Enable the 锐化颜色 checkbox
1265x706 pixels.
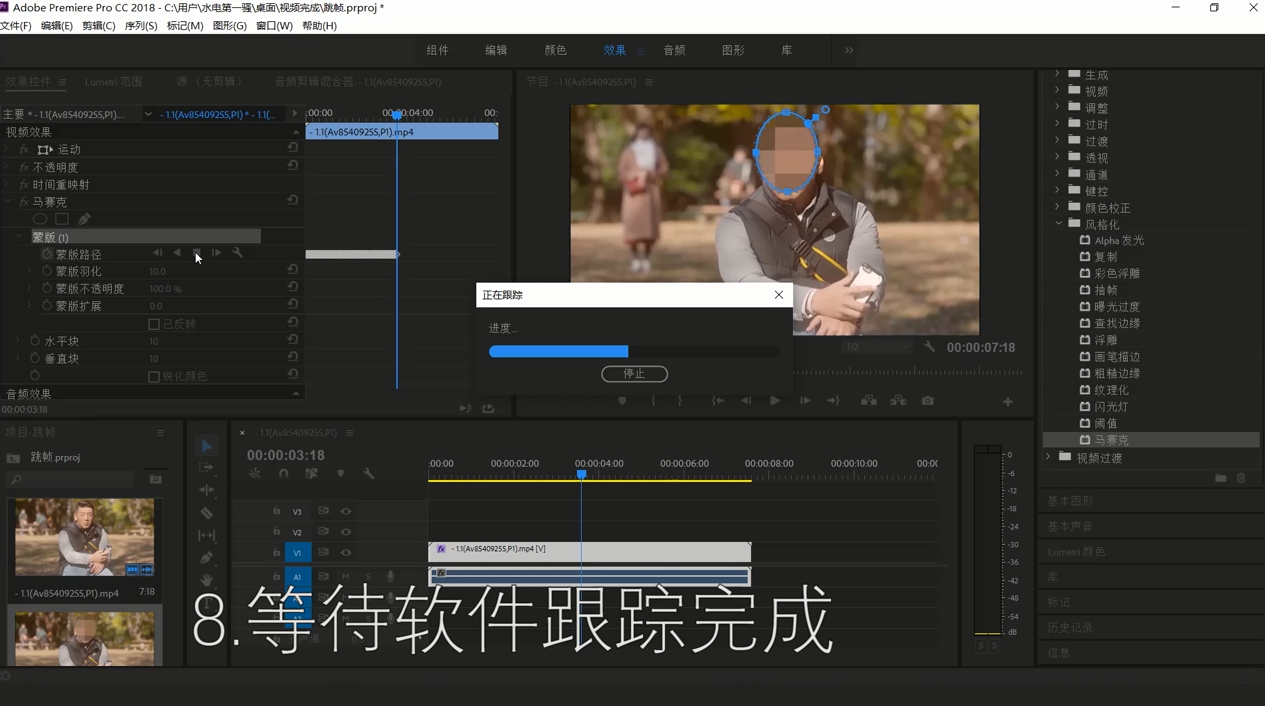154,377
